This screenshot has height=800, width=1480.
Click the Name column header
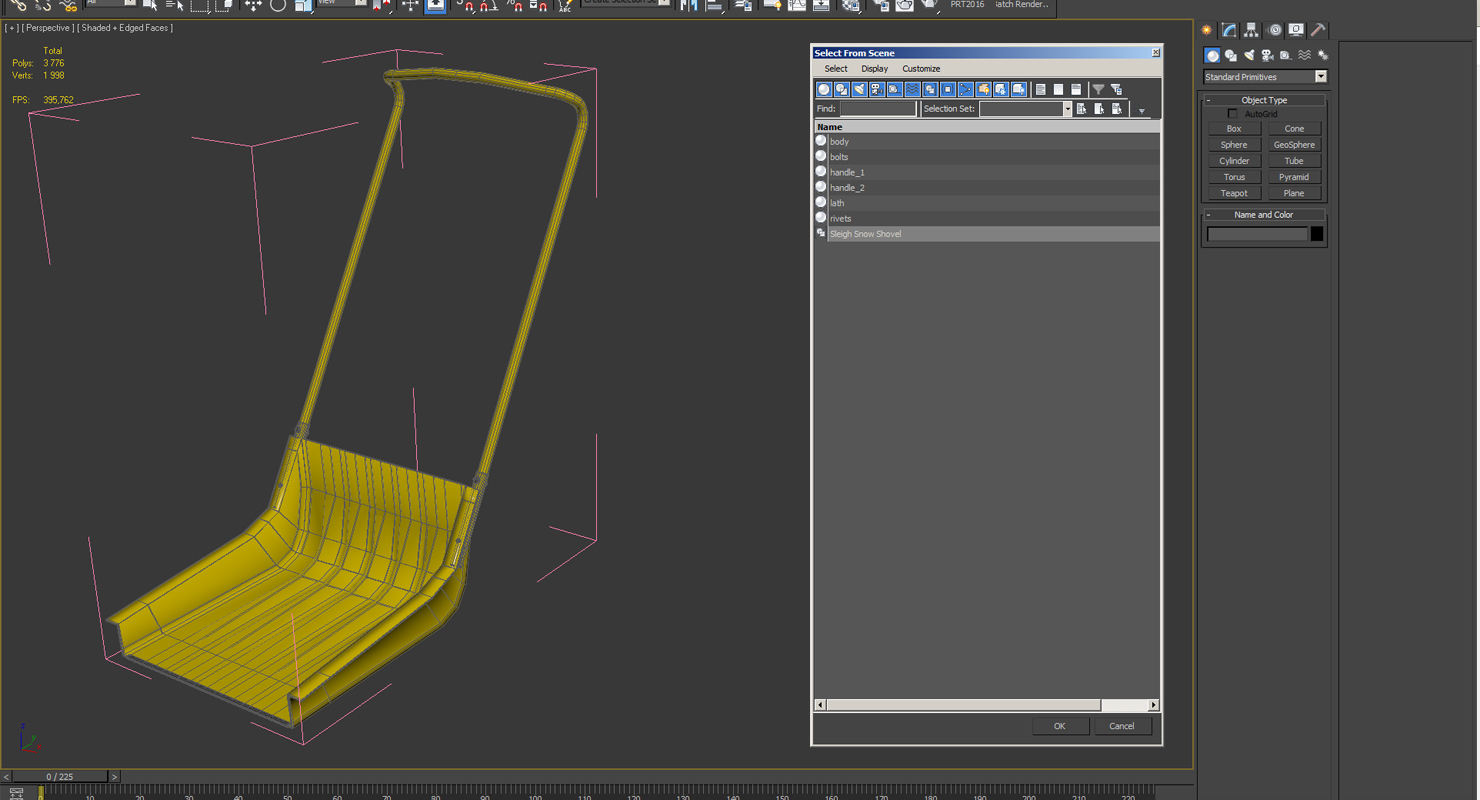click(987, 127)
